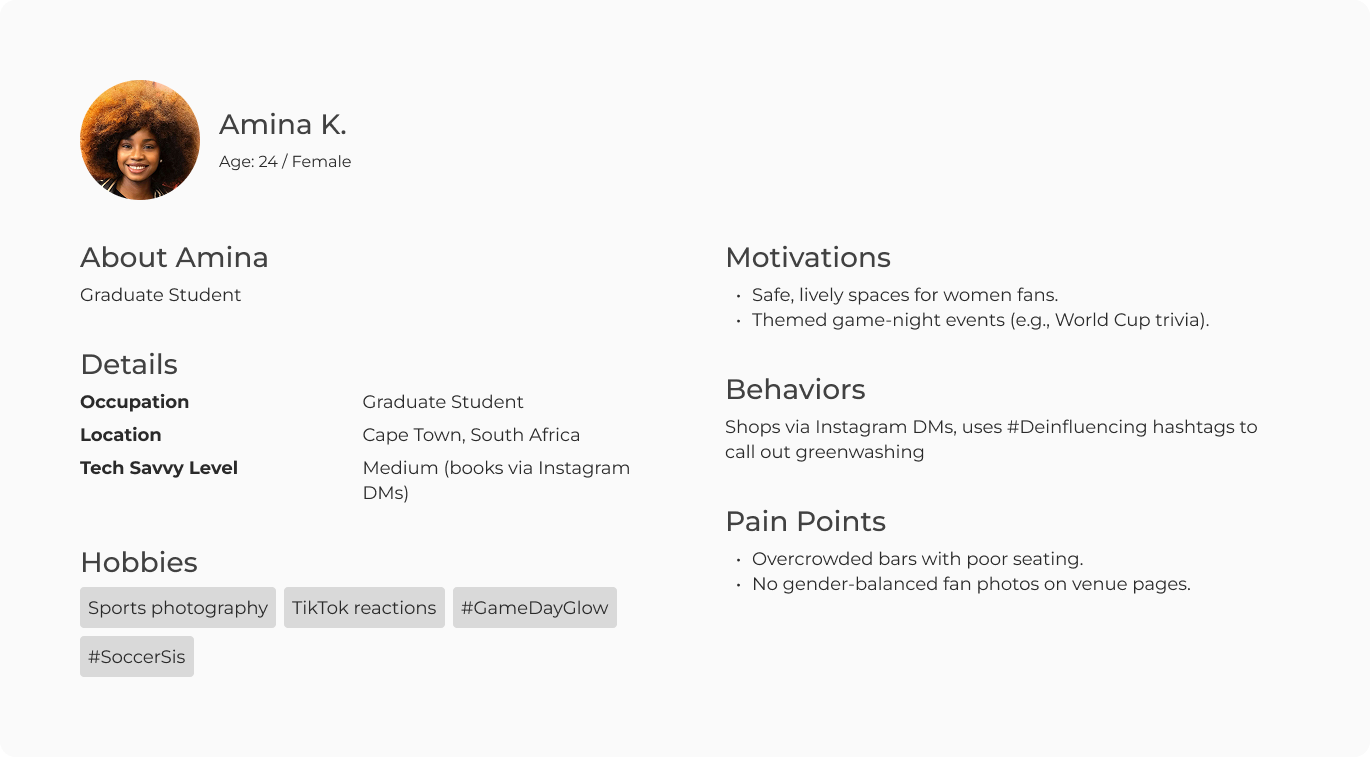Select the Amina K. name heading
The image size is (1370, 757).
tap(283, 125)
